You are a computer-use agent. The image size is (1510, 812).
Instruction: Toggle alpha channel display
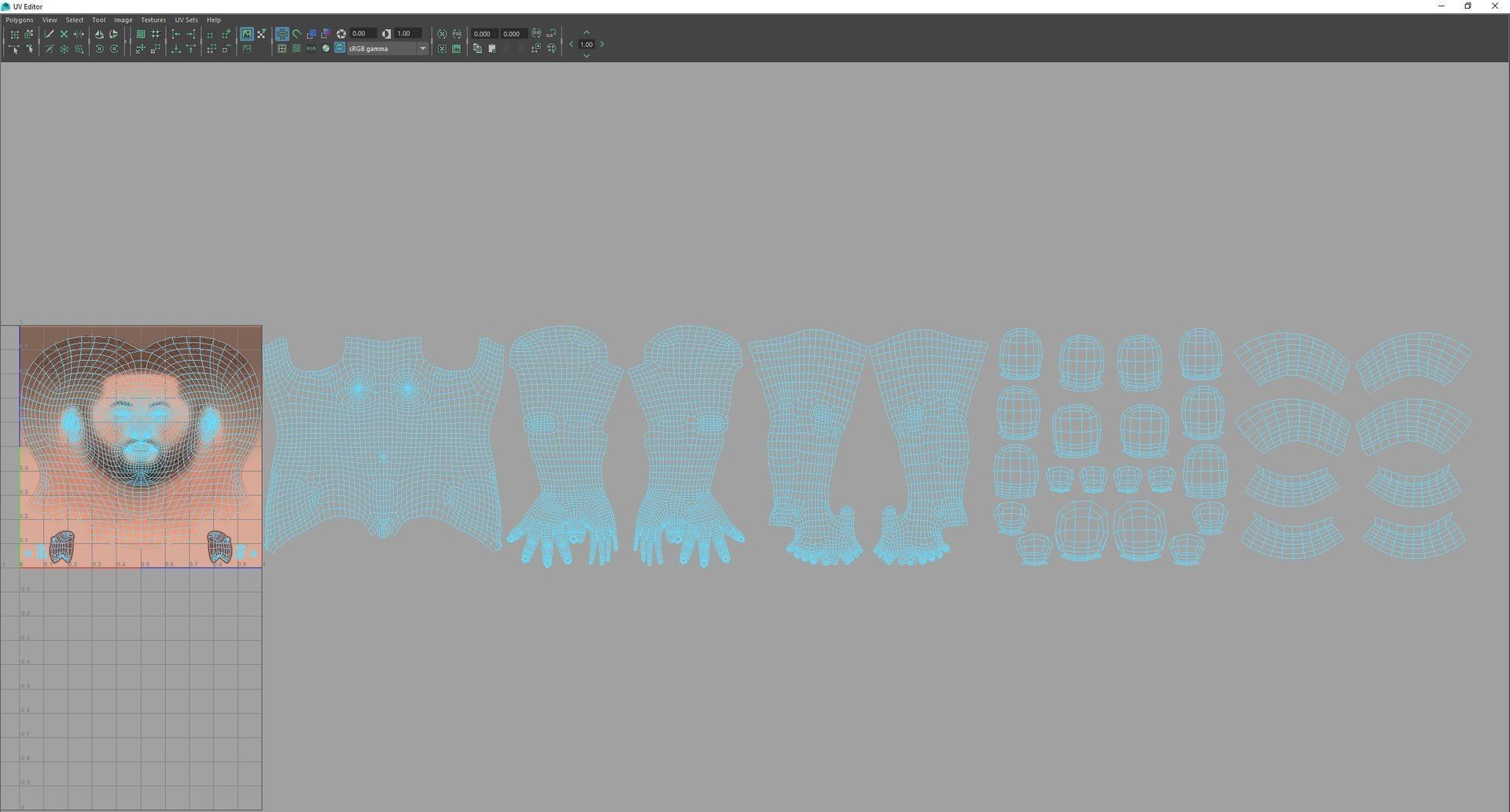pos(326,49)
